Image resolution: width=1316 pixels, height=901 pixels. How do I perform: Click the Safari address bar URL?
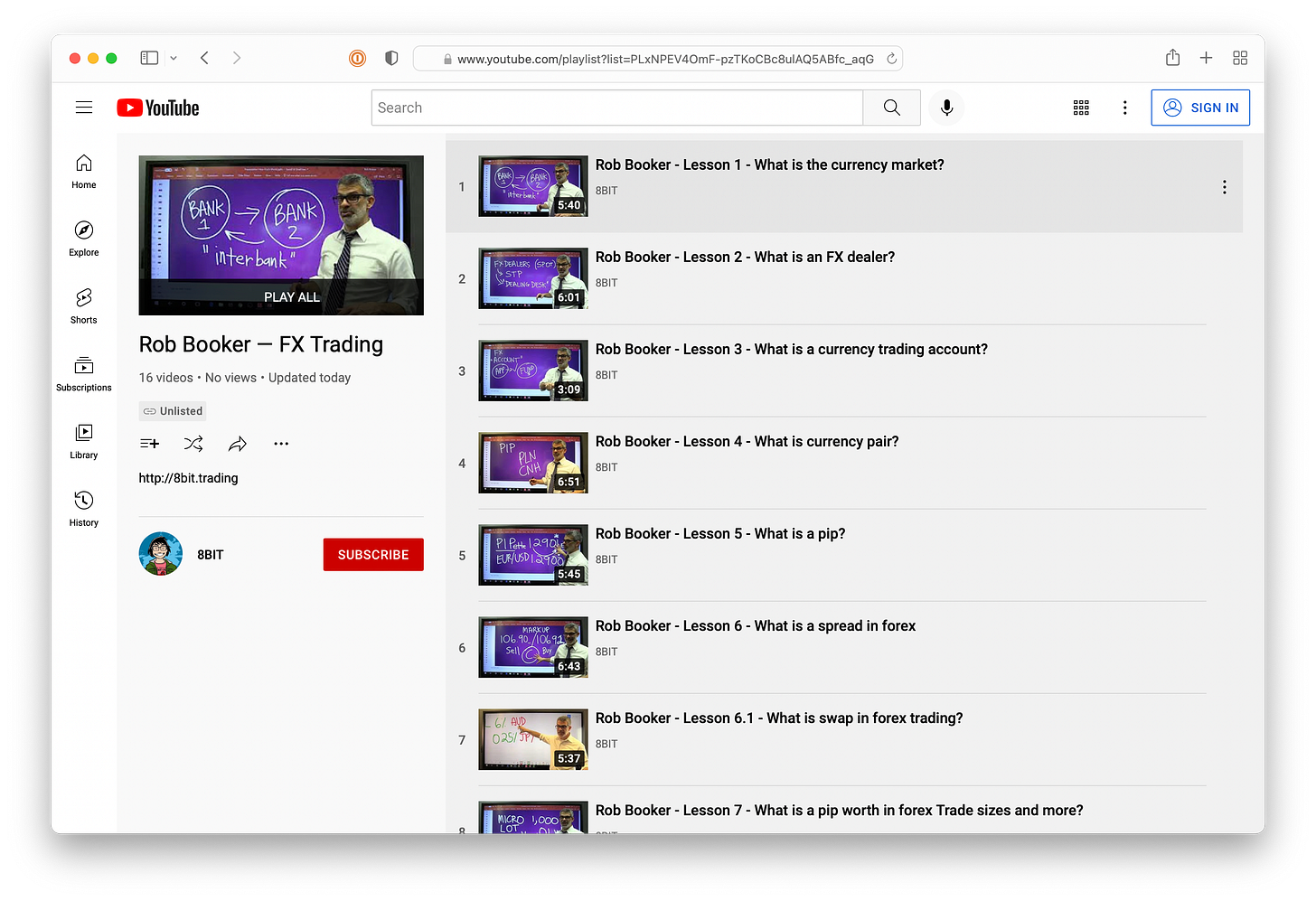click(665, 59)
